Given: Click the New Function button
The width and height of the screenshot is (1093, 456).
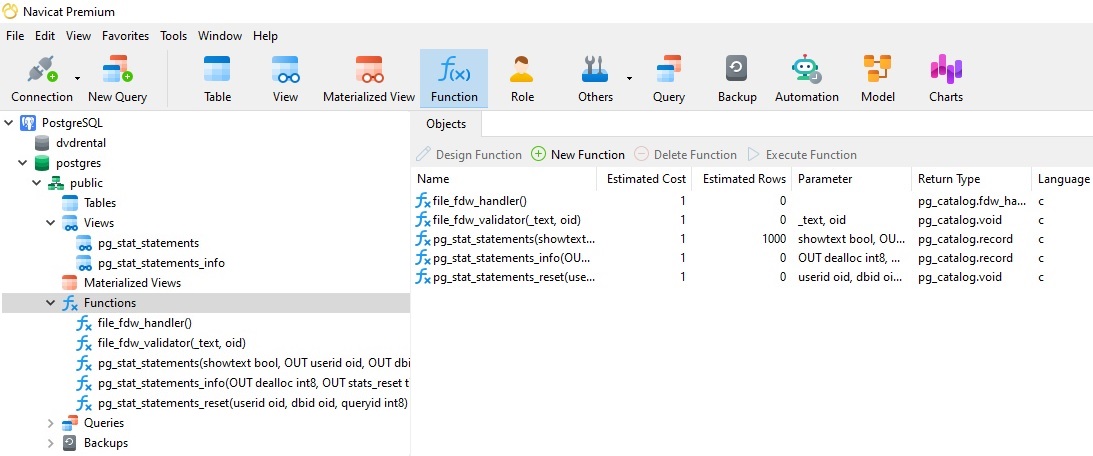Looking at the screenshot, I should pyautogui.click(x=578, y=155).
